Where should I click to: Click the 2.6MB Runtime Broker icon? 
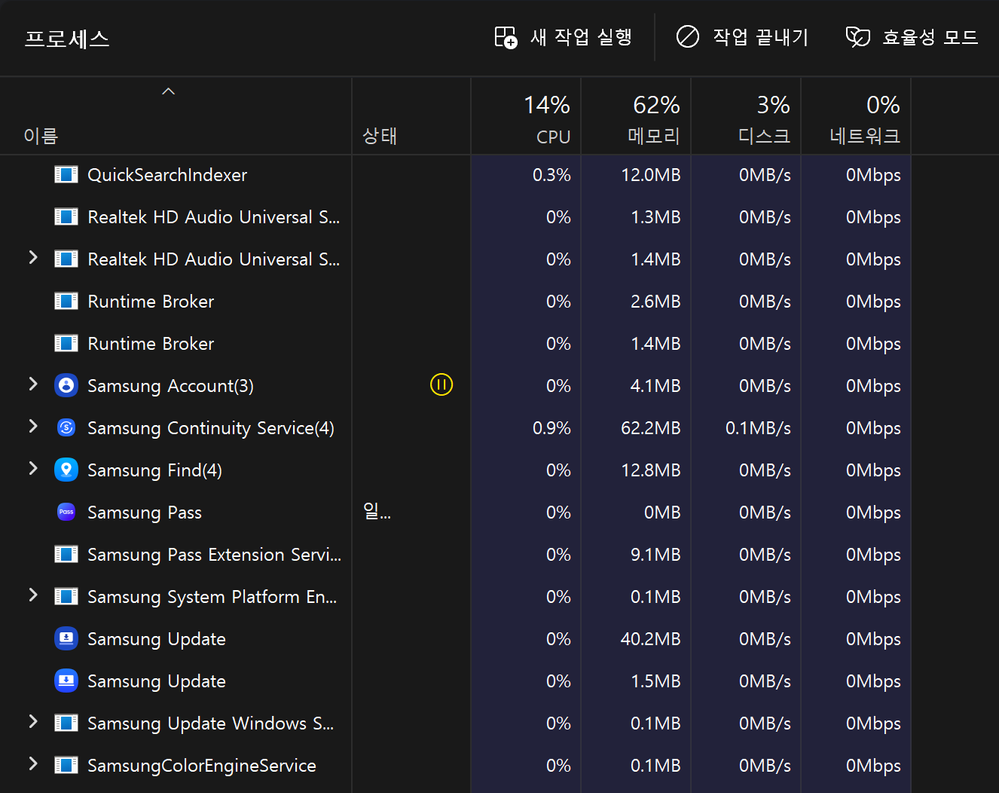click(66, 301)
